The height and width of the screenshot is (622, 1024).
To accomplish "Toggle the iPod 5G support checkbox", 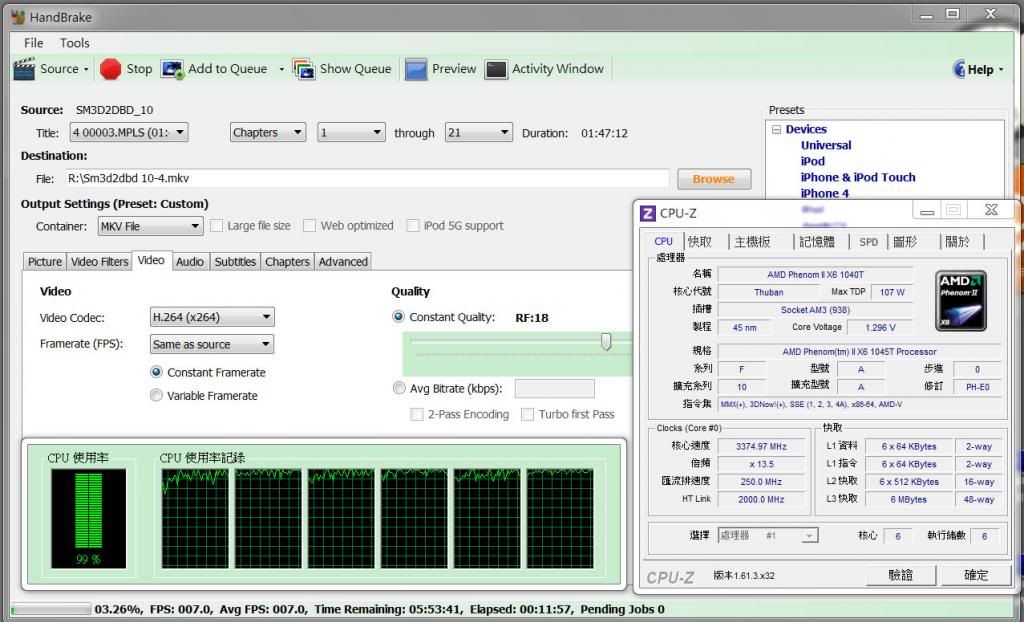I will pyautogui.click(x=413, y=226).
